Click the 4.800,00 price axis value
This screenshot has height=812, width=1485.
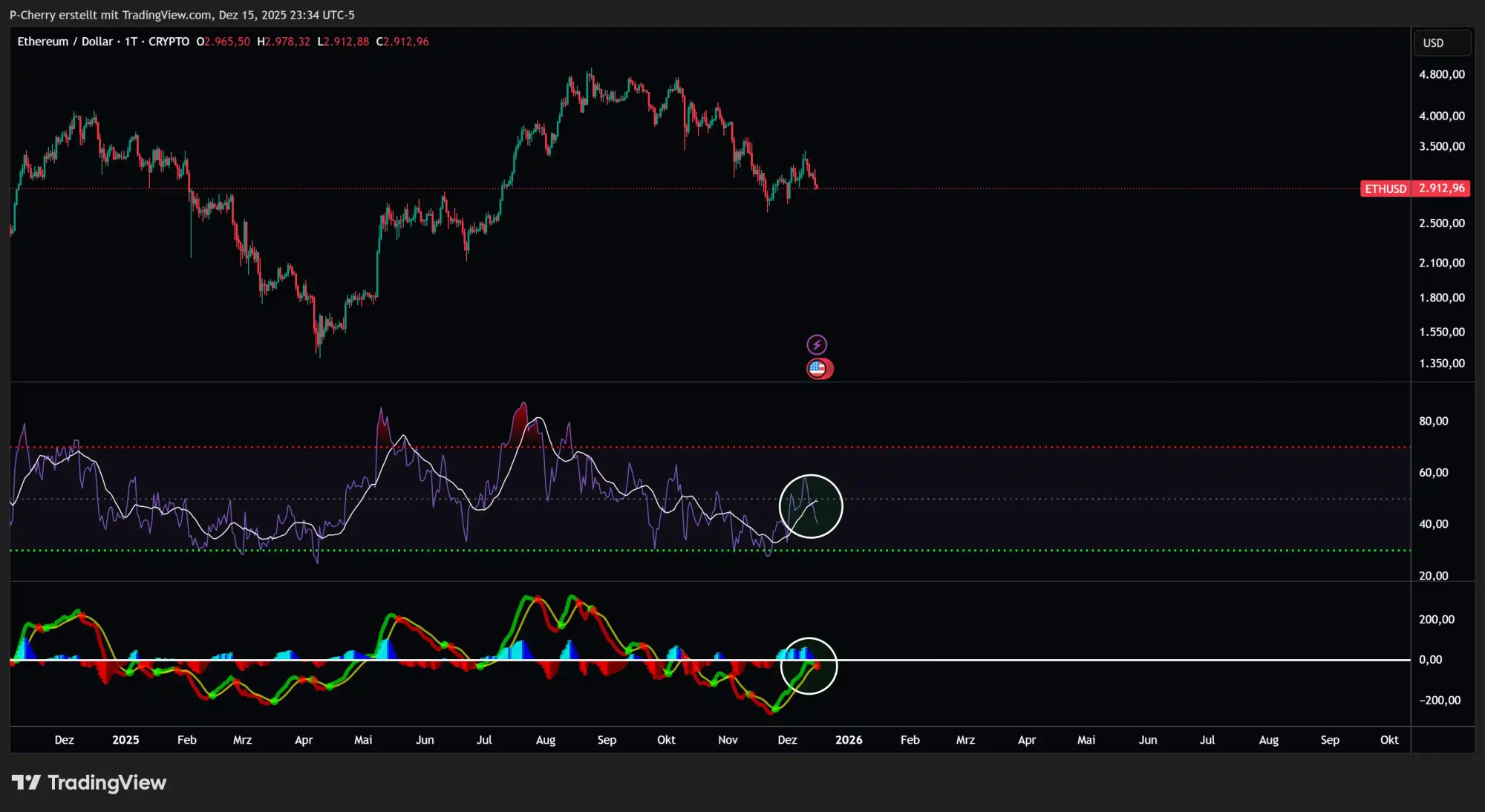coord(1441,73)
